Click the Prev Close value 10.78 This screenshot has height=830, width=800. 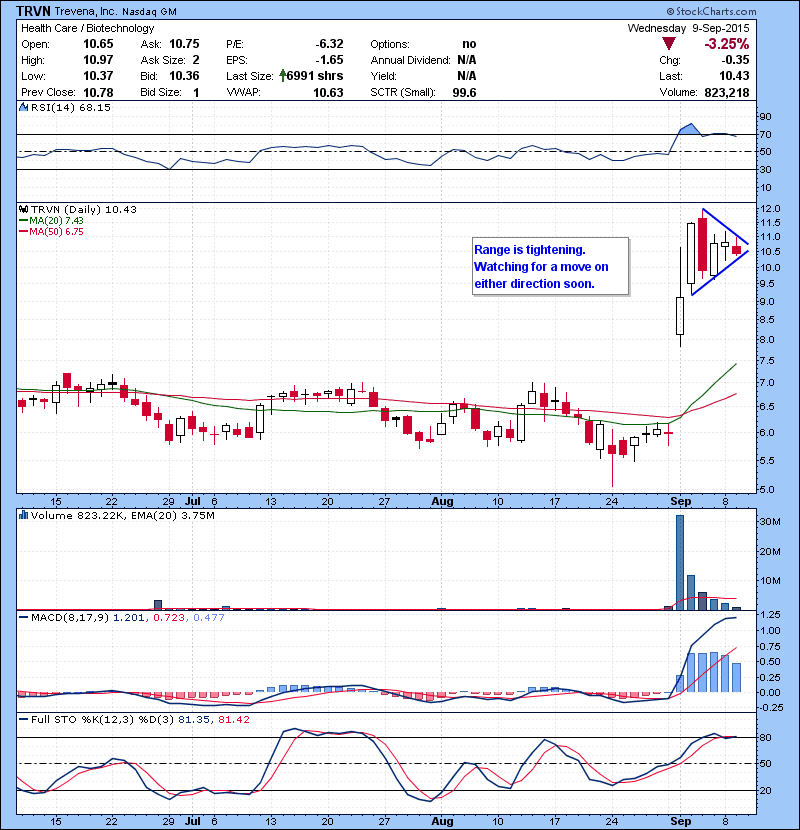[98, 92]
